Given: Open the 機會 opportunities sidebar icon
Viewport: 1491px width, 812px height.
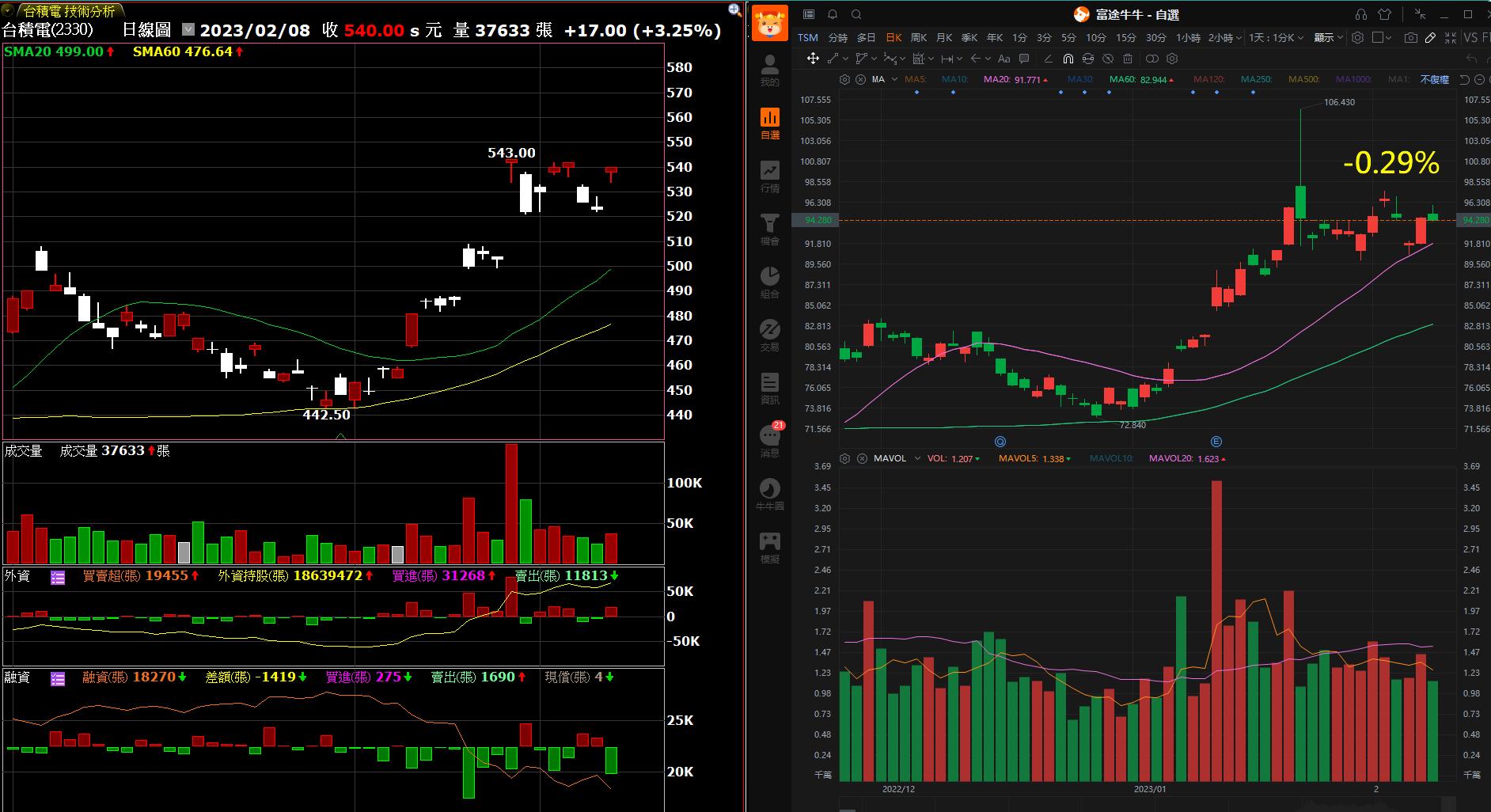Looking at the screenshot, I should [x=769, y=229].
